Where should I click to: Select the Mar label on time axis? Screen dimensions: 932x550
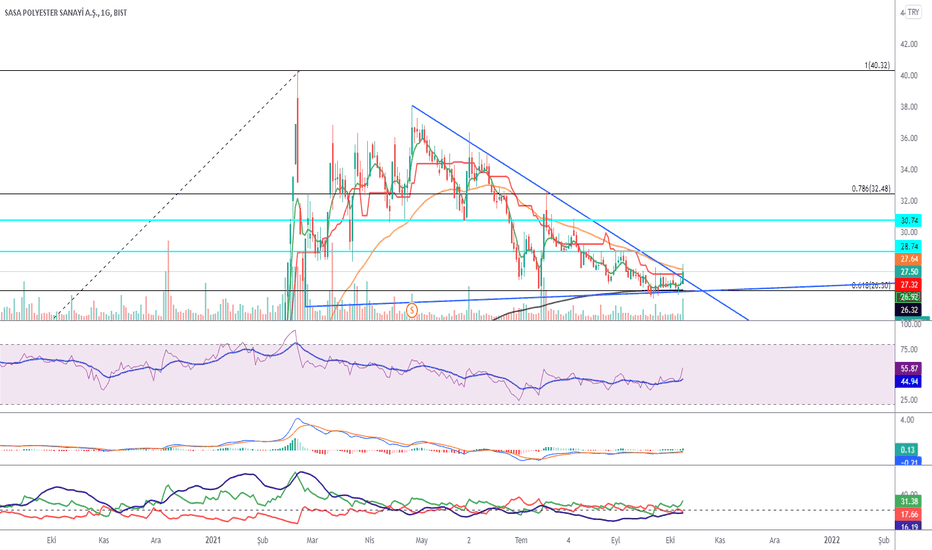coord(312,540)
